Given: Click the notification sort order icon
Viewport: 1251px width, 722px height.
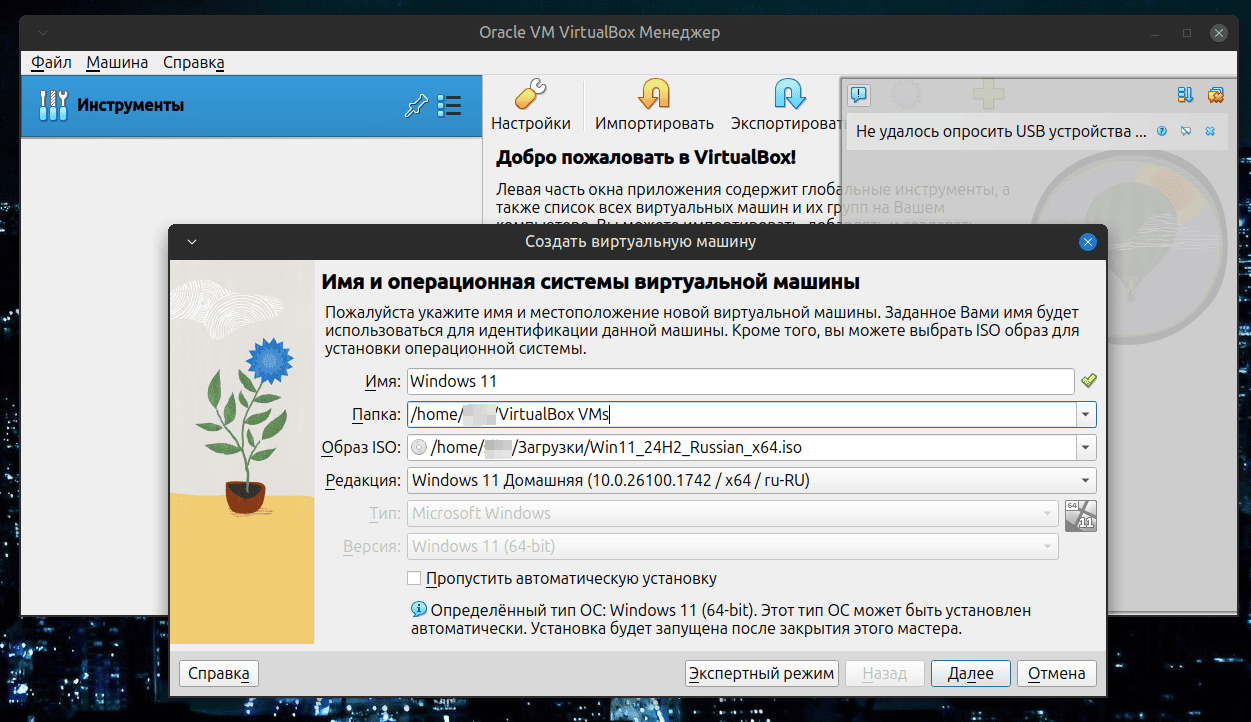Looking at the screenshot, I should coord(1186,95).
